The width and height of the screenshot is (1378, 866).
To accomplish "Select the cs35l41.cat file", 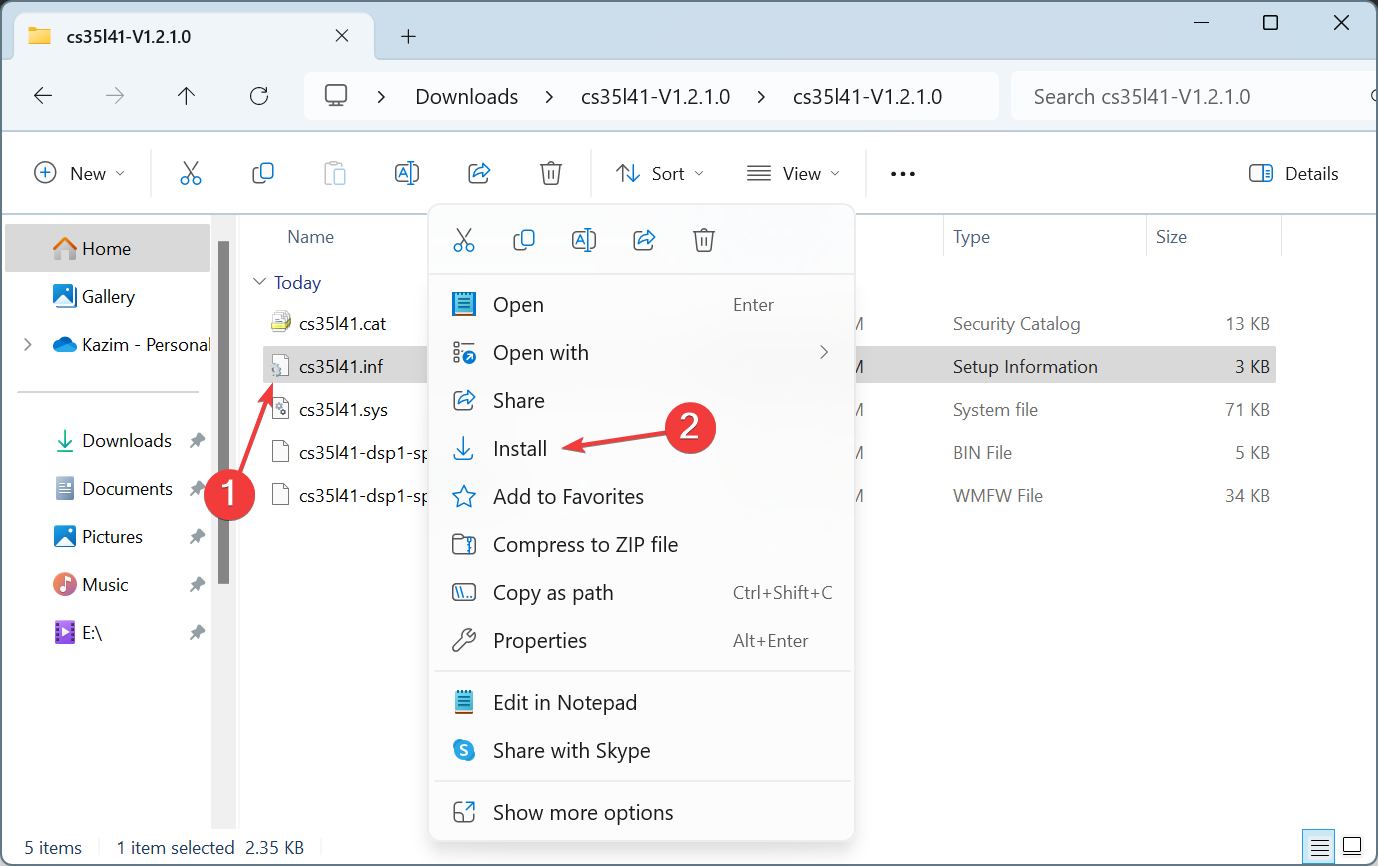I will click(342, 323).
